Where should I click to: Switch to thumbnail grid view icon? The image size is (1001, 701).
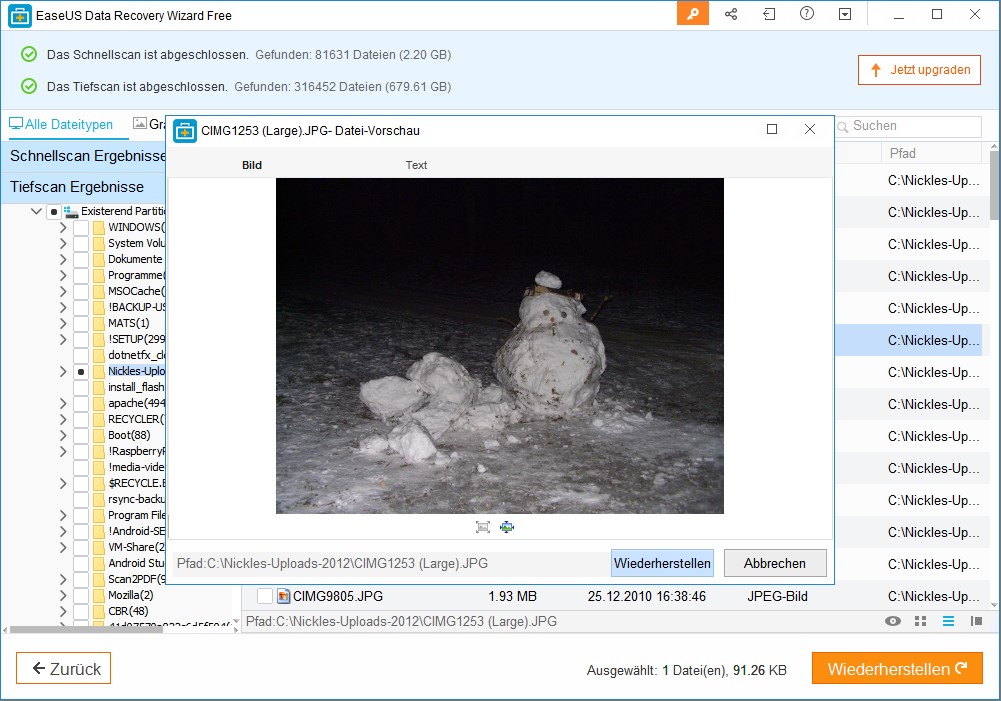click(921, 621)
